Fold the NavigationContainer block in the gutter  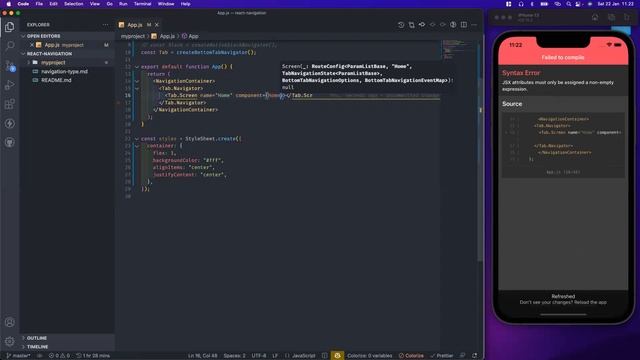[x=137, y=81]
